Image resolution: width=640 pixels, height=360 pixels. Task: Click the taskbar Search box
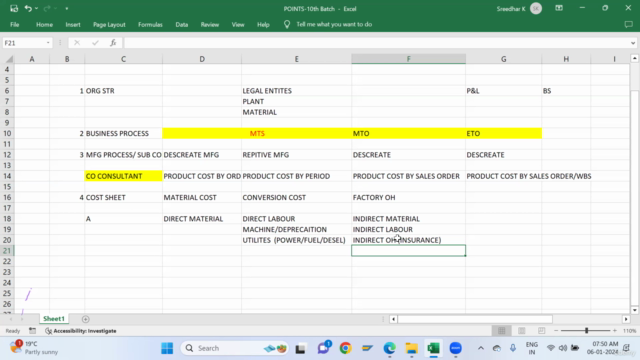[x=235, y=348]
